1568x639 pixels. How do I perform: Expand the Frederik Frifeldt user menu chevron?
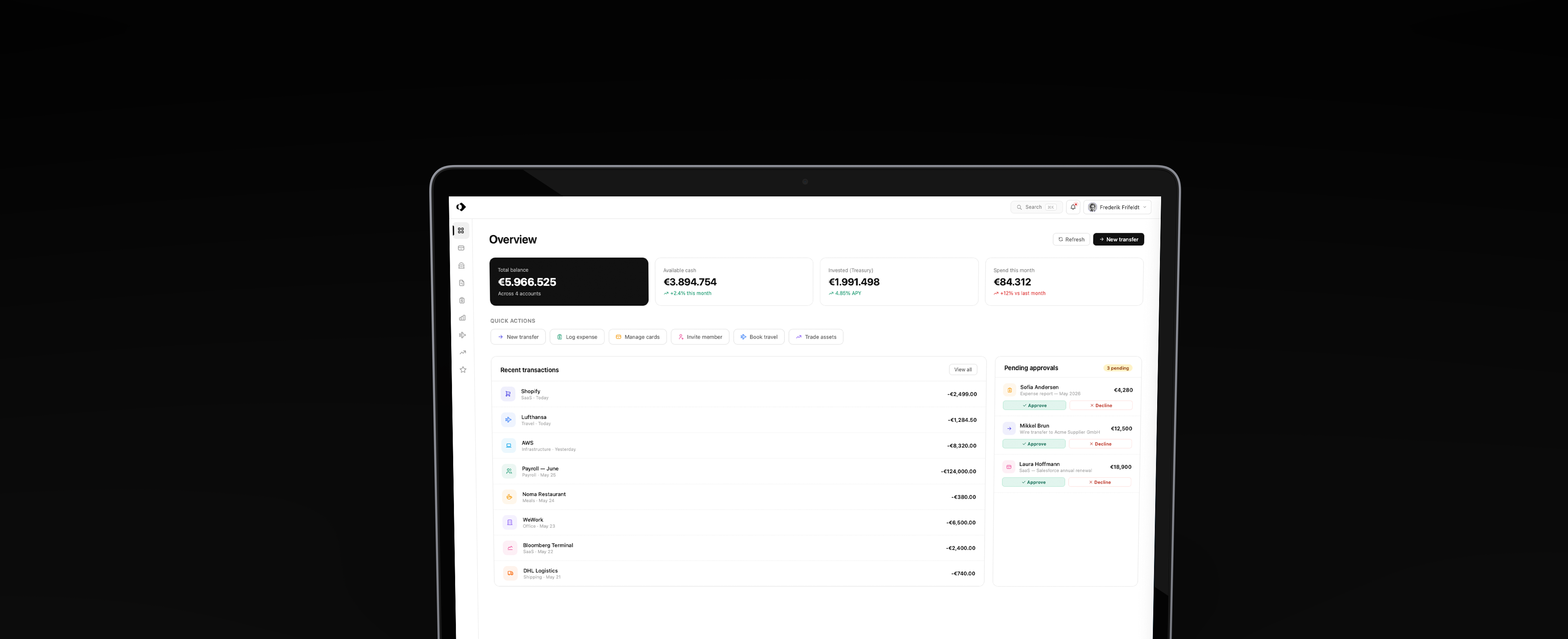[1144, 207]
